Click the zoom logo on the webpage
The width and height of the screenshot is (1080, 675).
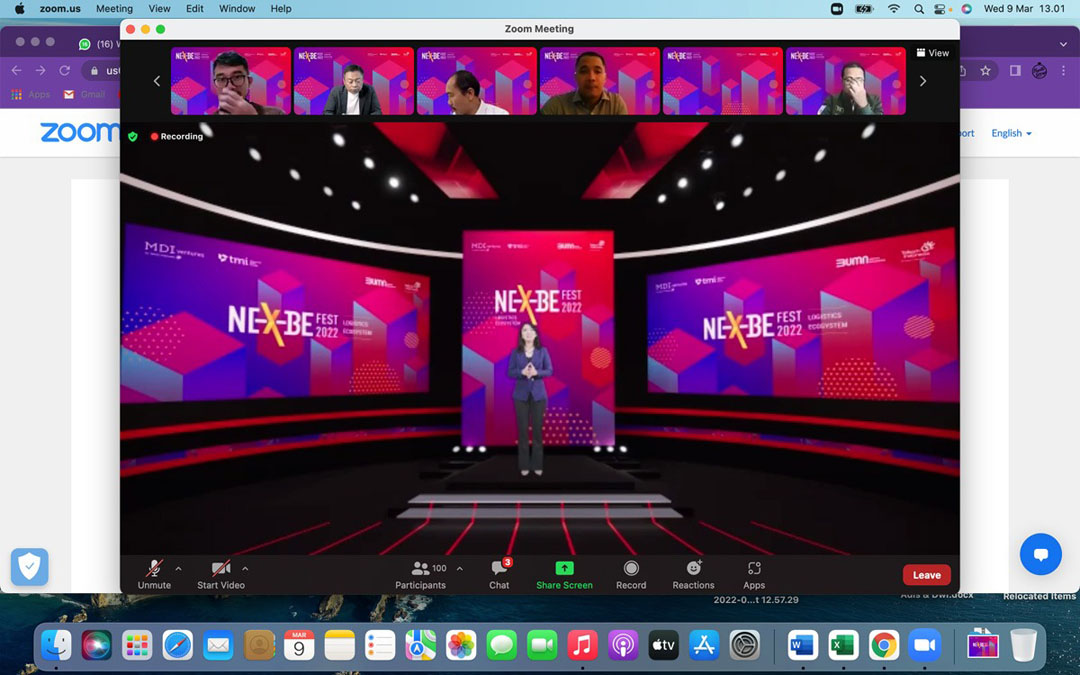click(x=79, y=132)
